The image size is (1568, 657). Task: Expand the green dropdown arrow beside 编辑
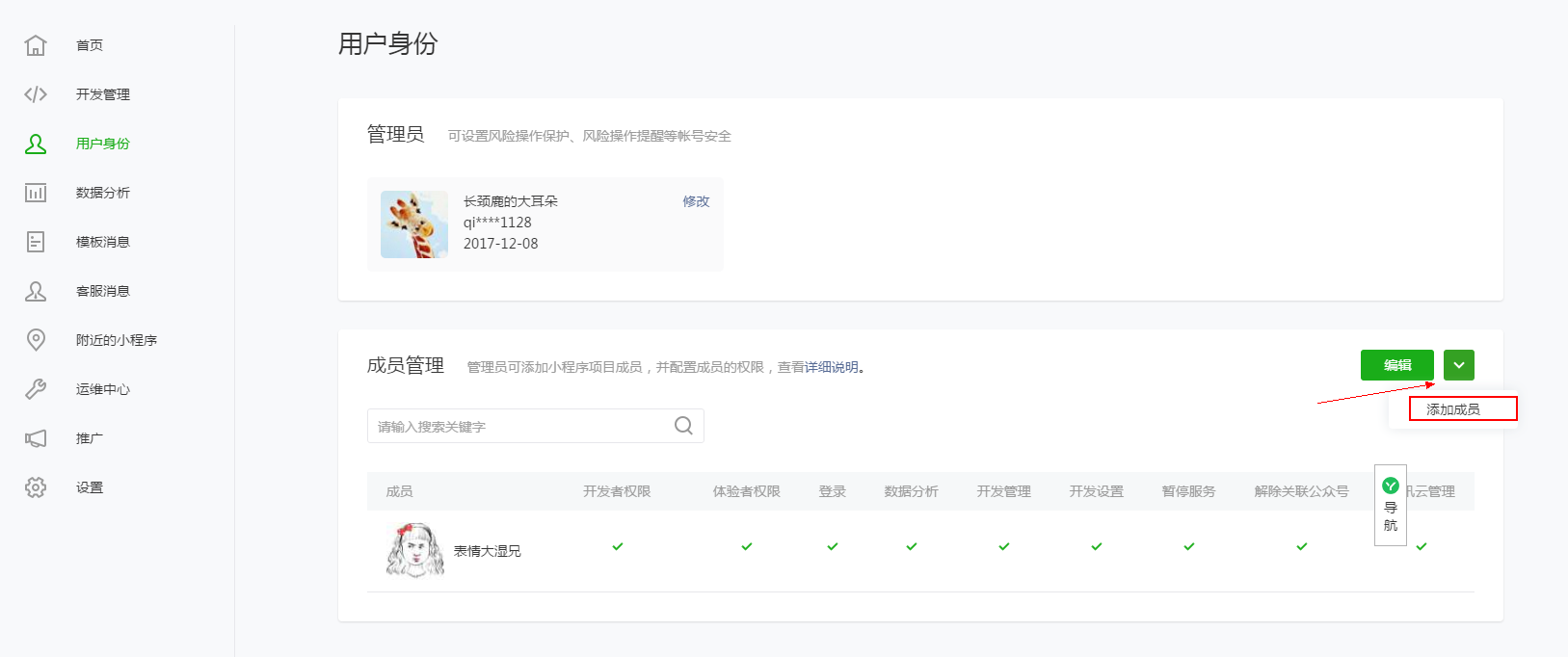point(1459,365)
